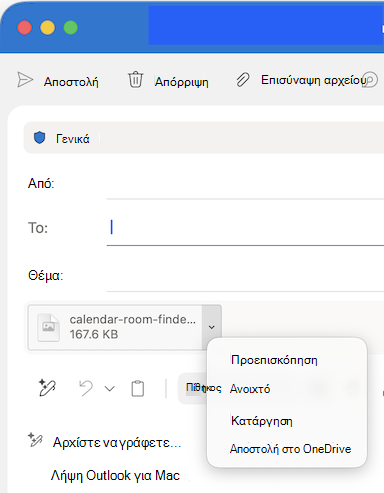Click the Λήψη Outlook για Mac link

click(x=115, y=476)
